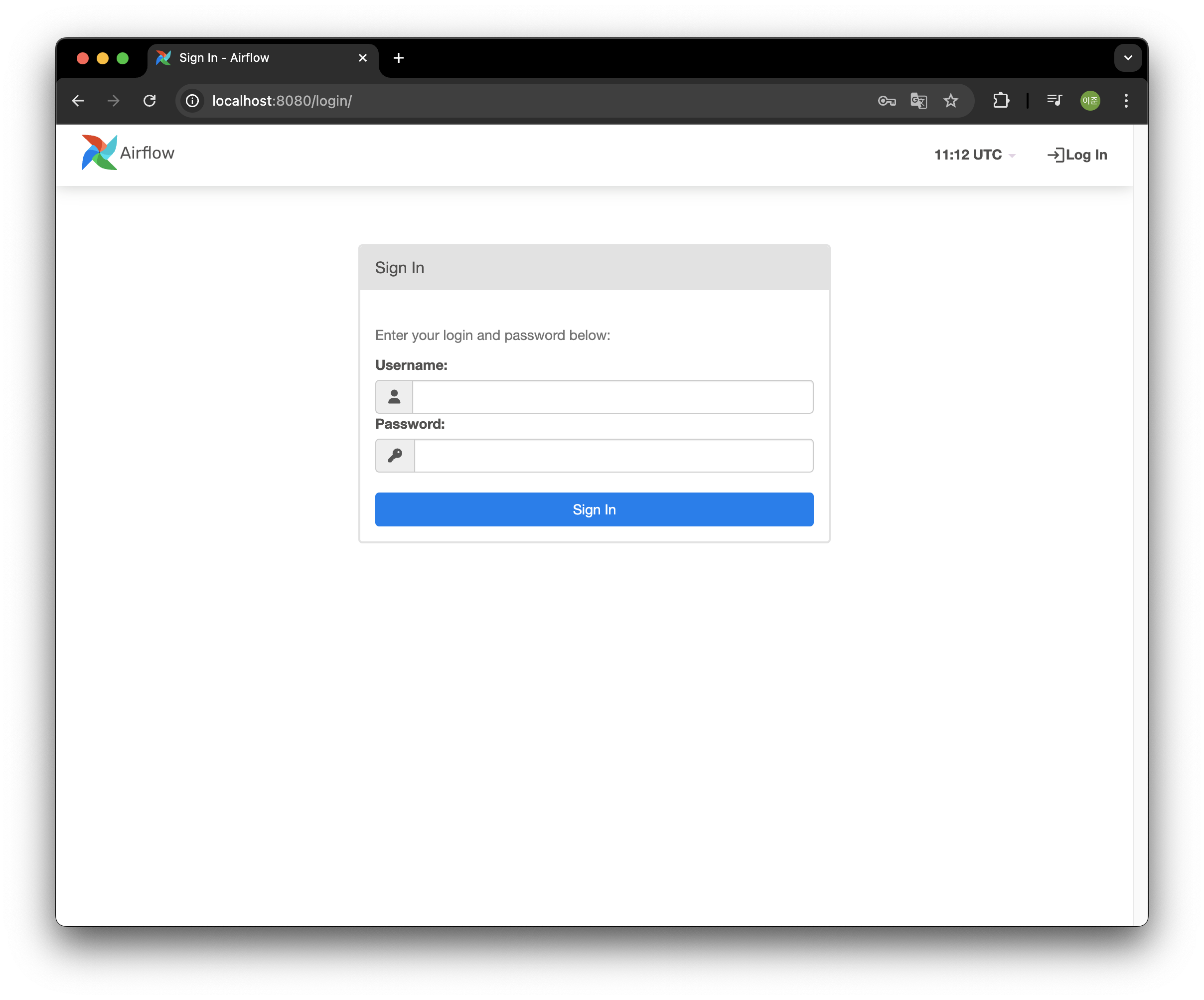The height and width of the screenshot is (1000, 1204).
Task: Open the Google Translate page icon
Action: coord(918,101)
